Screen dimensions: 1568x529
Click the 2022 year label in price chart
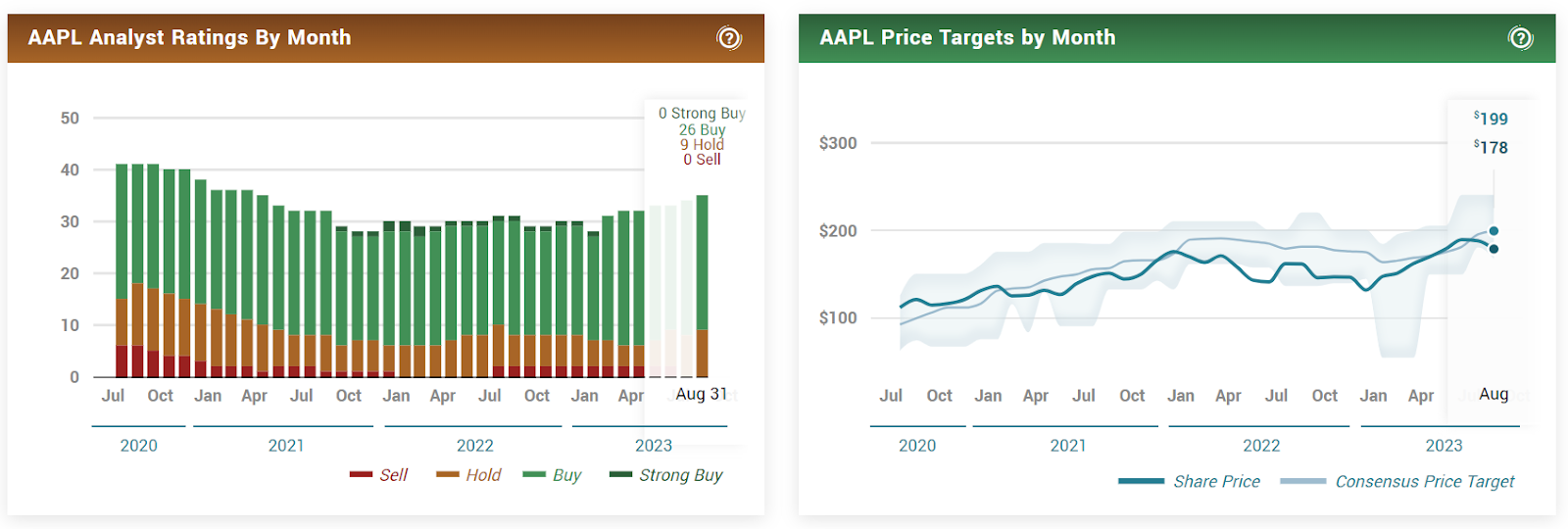1261,446
